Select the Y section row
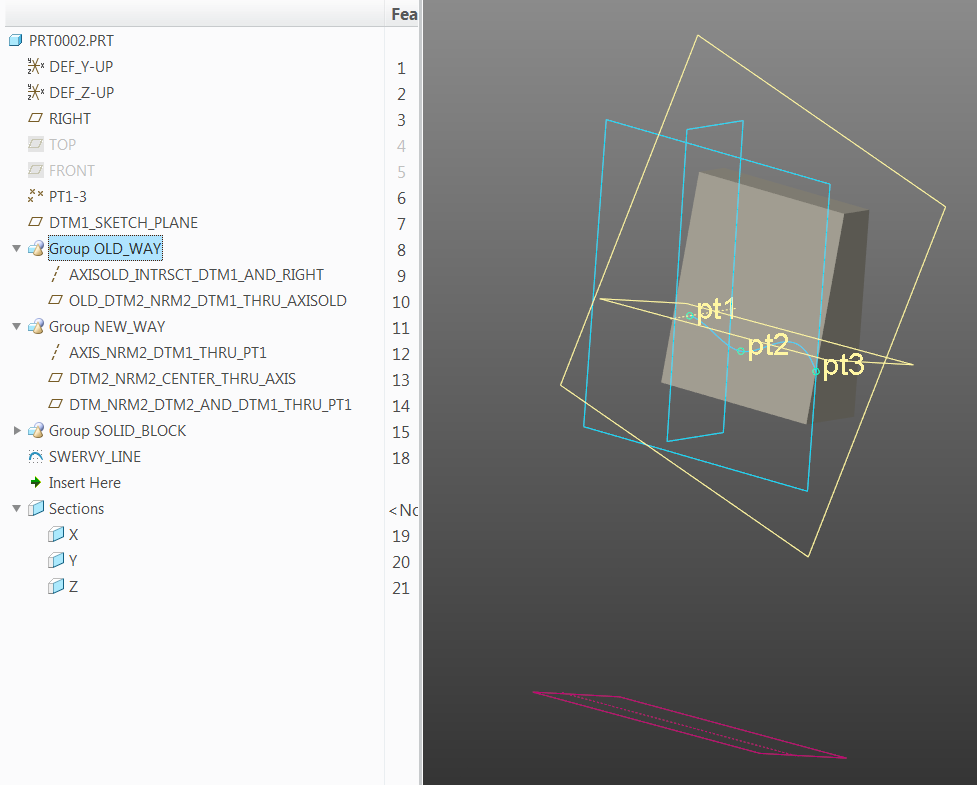The width and height of the screenshot is (977, 785). 73,561
